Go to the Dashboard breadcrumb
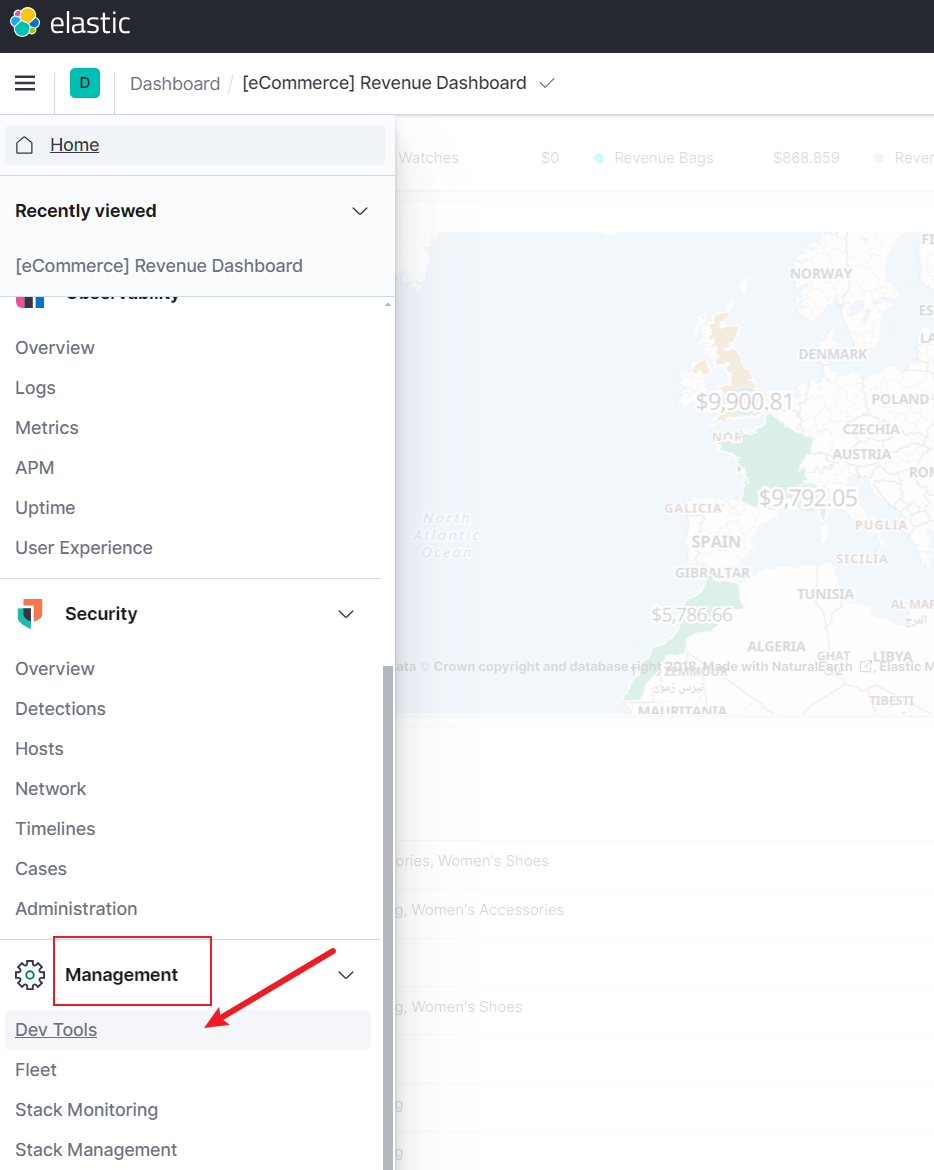Viewport: 934px width, 1170px height. point(175,84)
